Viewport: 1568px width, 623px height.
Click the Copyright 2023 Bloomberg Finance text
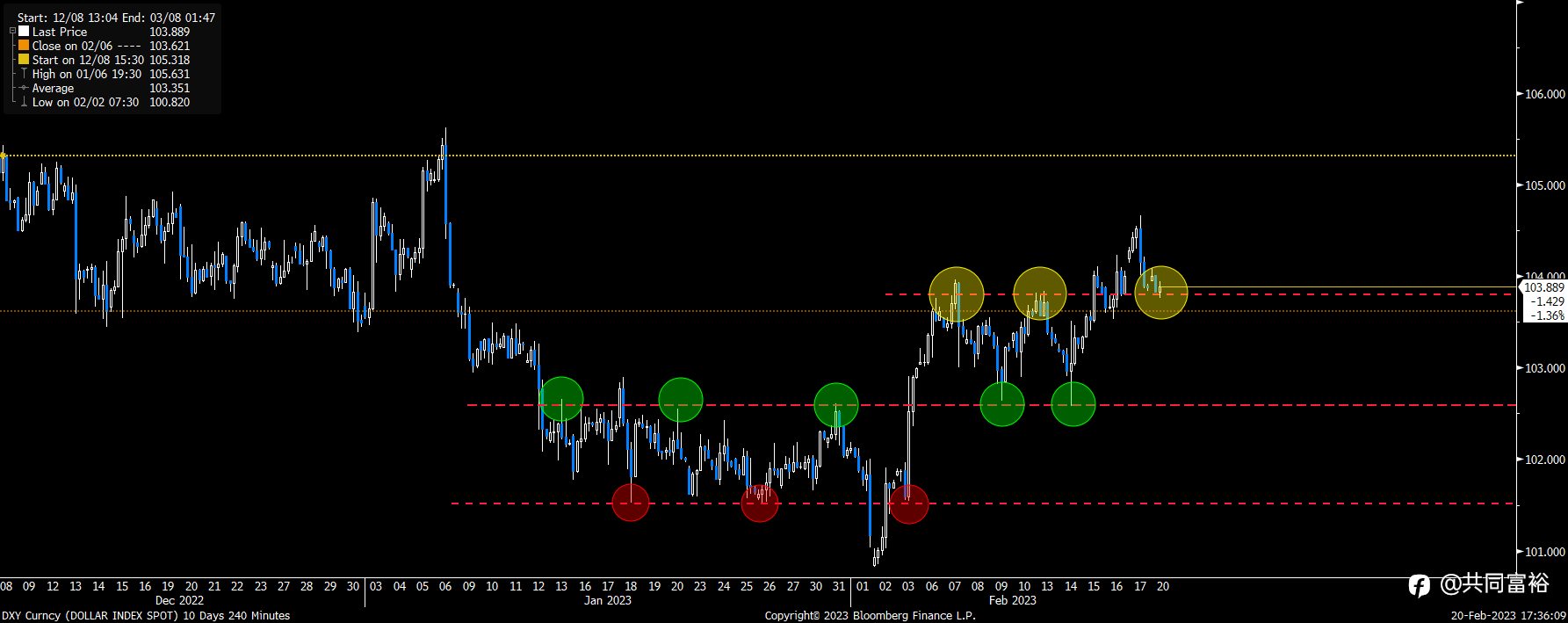pos(870,615)
